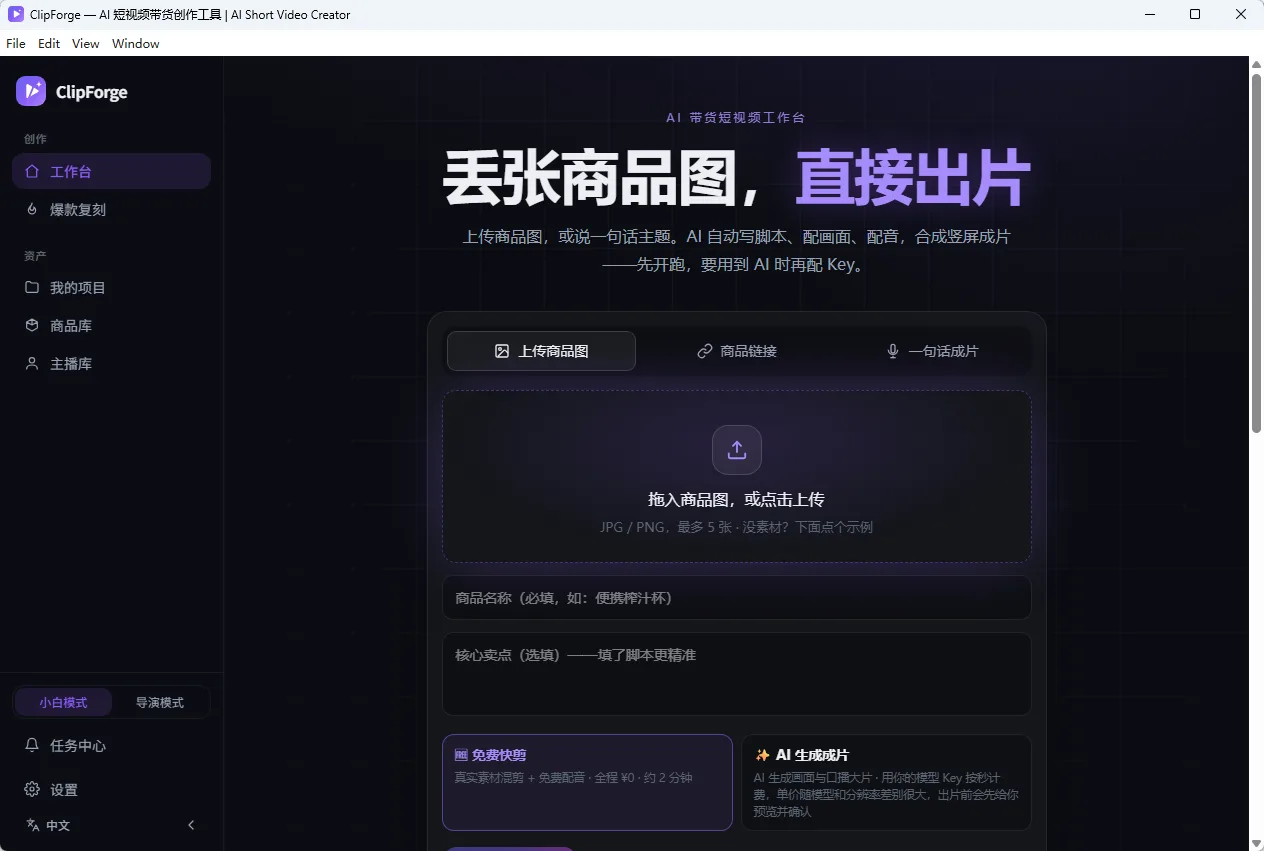
Task: Click the bell icon beside 任务中心
Action: 32,745
